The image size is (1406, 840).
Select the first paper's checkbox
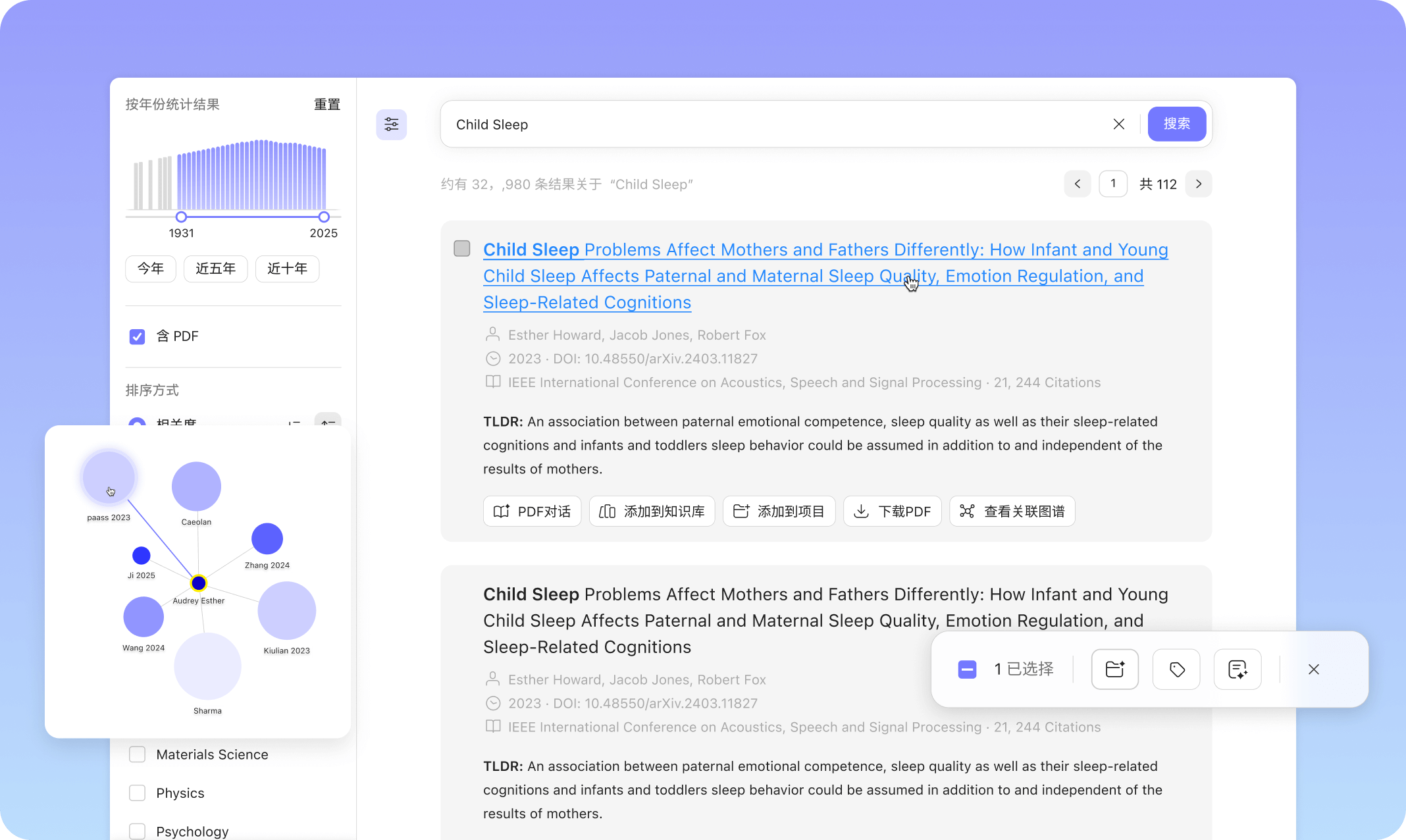pyautogui.click(x=462, y=249)
